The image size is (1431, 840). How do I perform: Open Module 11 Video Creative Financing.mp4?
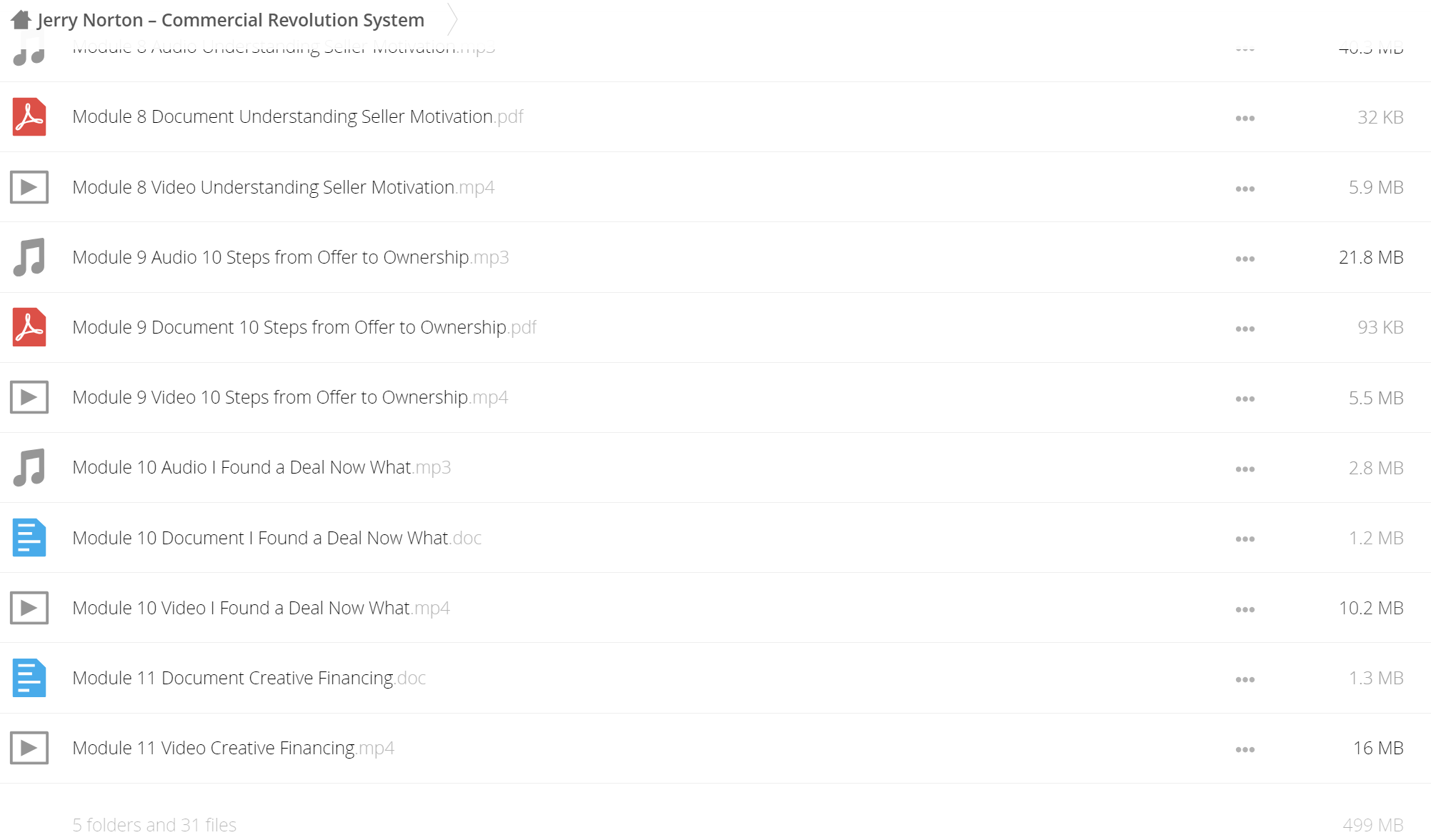234,748
